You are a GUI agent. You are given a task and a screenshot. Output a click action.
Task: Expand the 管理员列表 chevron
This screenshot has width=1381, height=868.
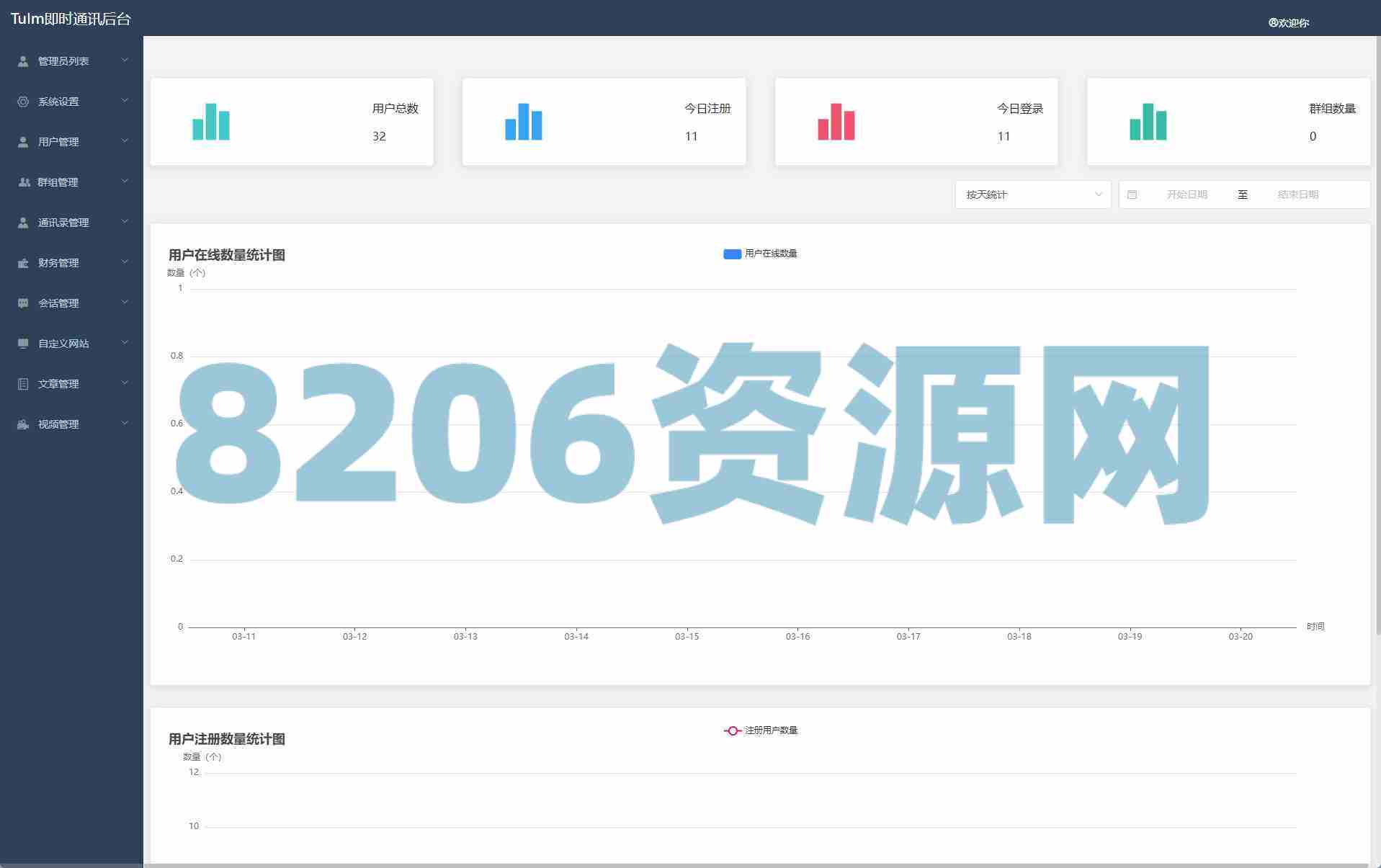pos(125,60)
